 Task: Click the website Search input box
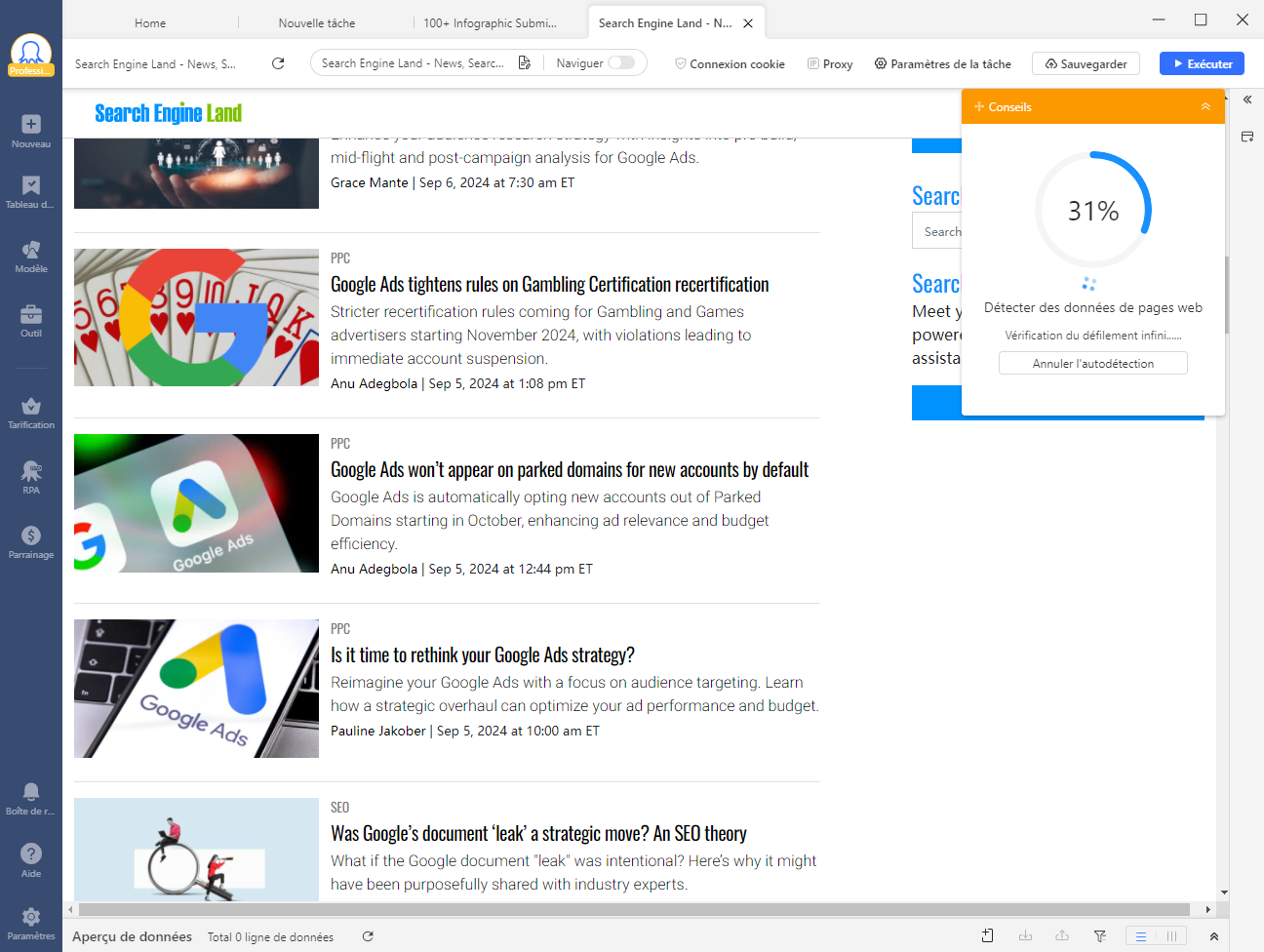937,231
